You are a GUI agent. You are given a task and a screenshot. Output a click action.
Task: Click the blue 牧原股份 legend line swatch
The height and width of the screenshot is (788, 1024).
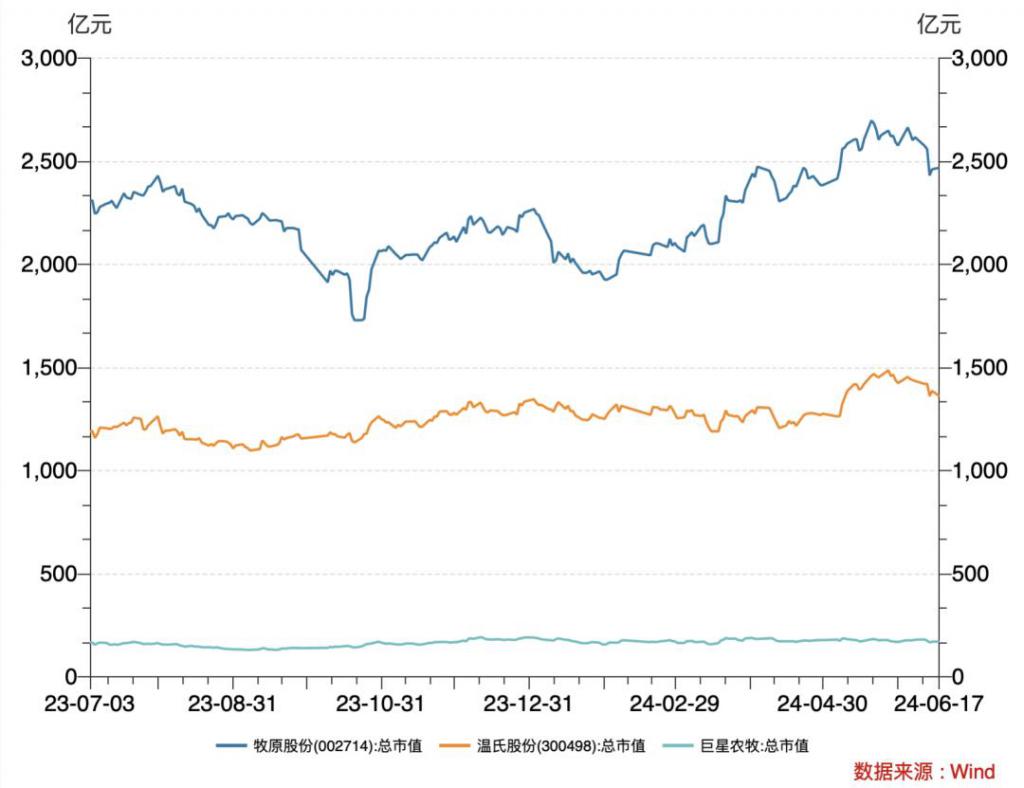(x=231, y=745)
